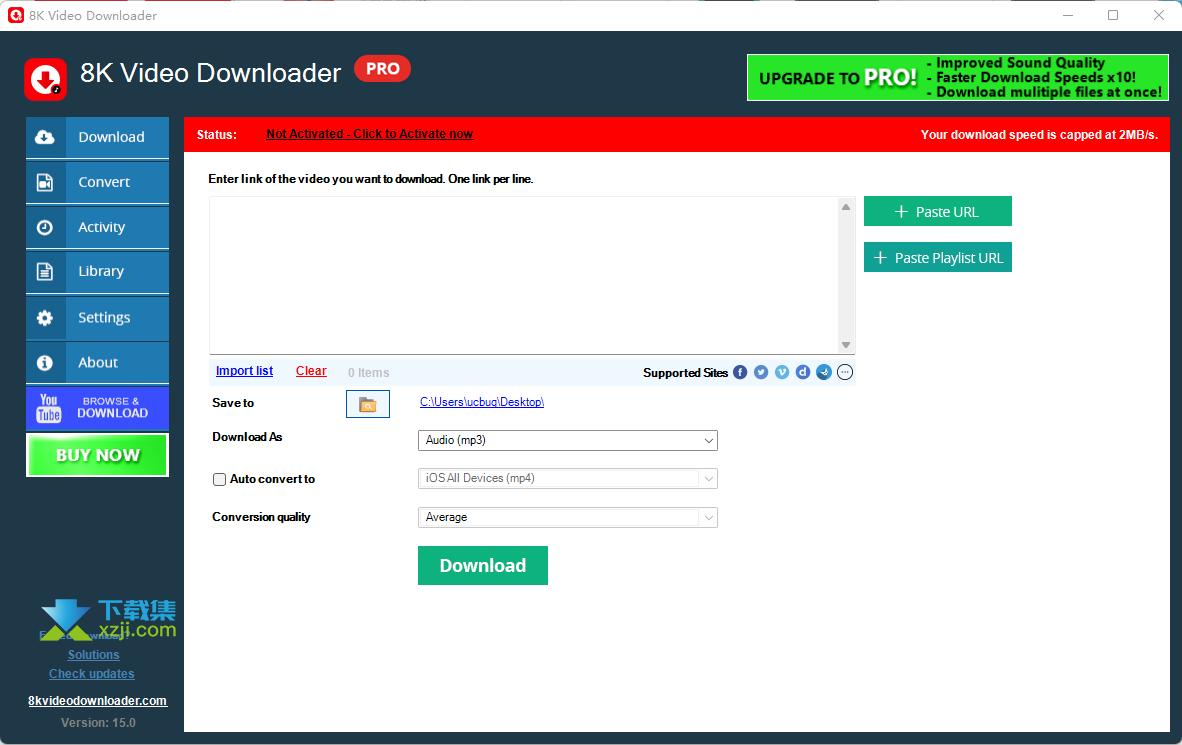Click the plus icon on Paste Playlist URL
The height and width of the screenshot is (745, 1182).
pos(880,258)
